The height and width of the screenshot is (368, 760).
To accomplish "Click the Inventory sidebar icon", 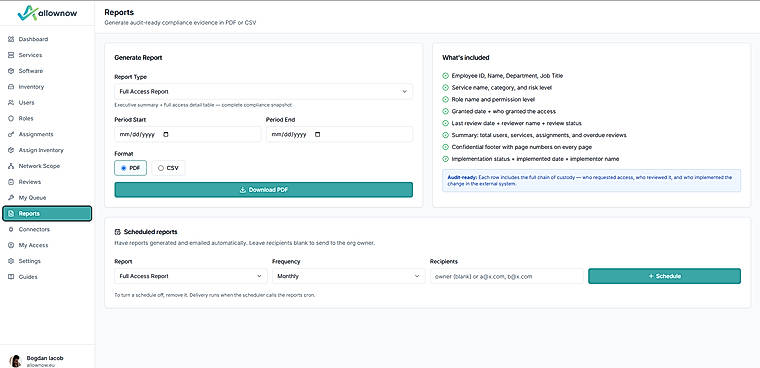I will tap(11, 87).
